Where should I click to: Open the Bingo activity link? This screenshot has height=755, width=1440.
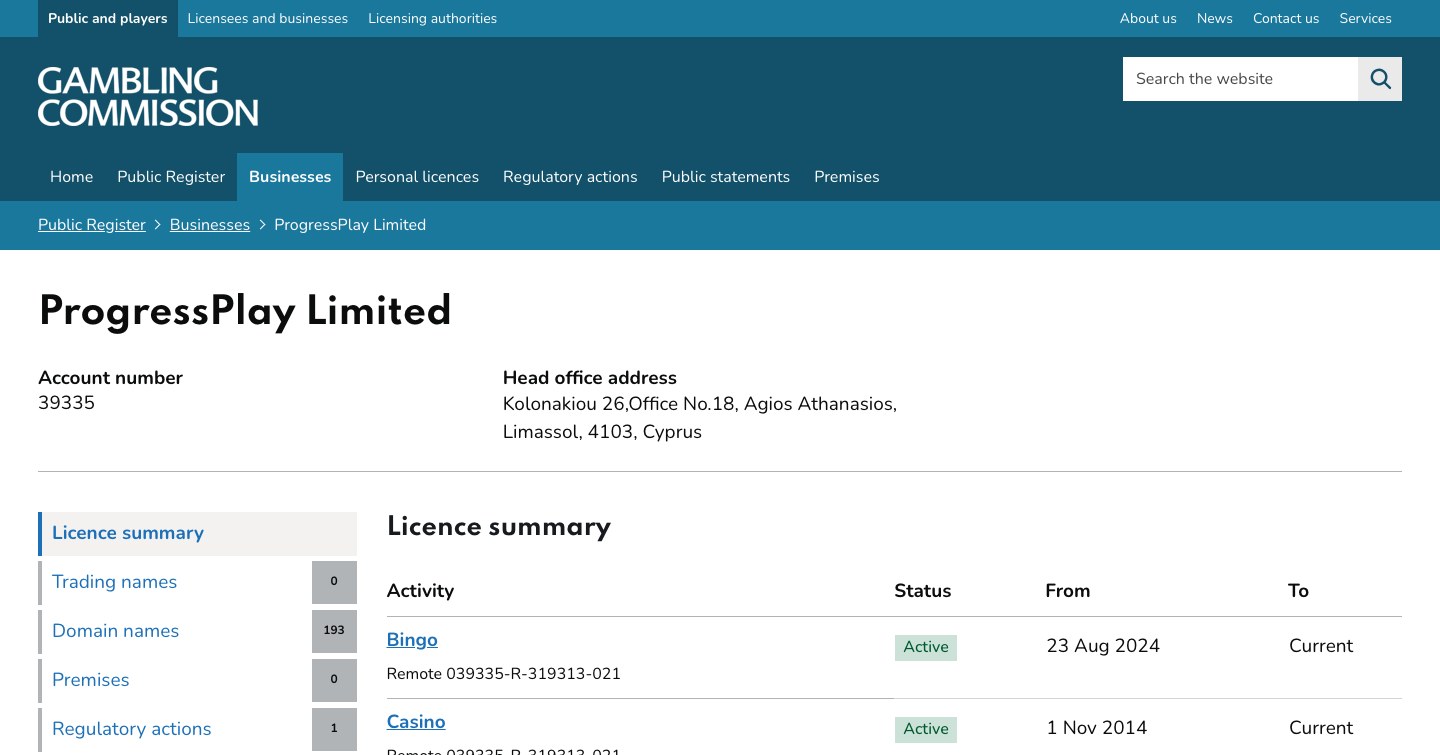pyautogui.click(x=412, y=640)
